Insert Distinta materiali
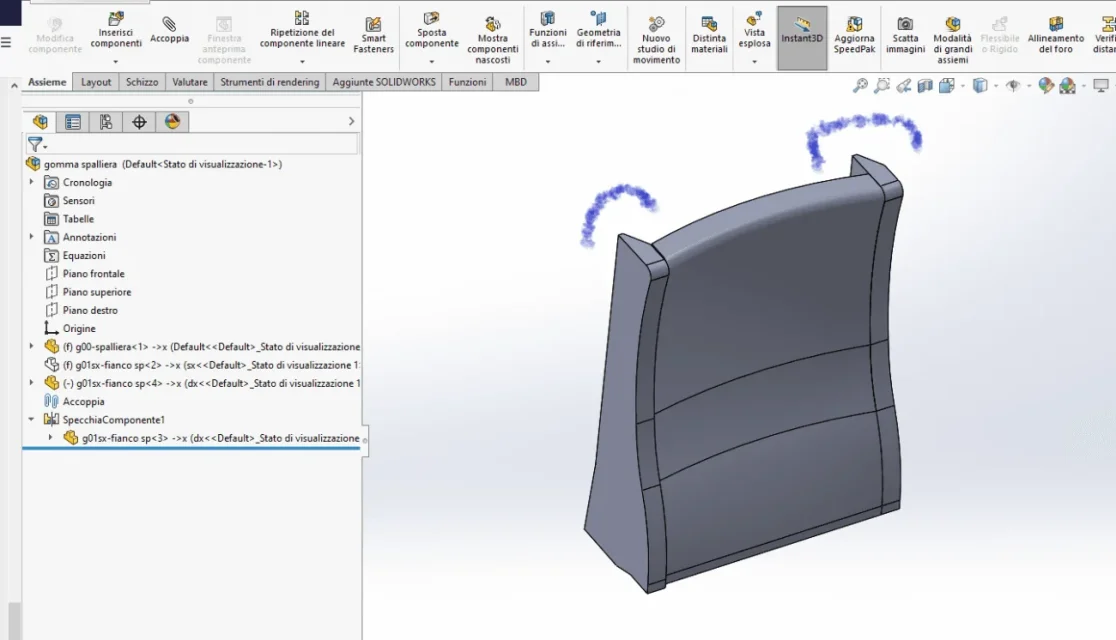The width and height of the screenshot is (1116, 640). 709,36
